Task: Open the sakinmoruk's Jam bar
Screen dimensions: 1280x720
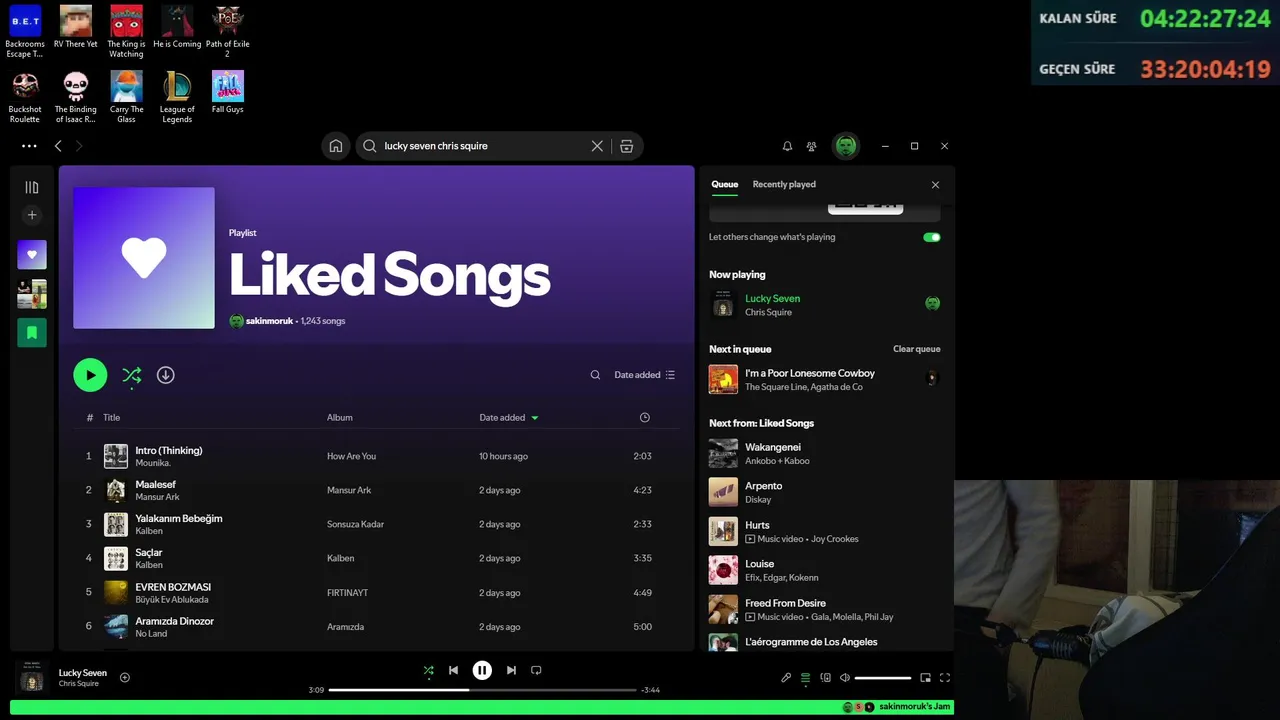Action: pos(482,707)
